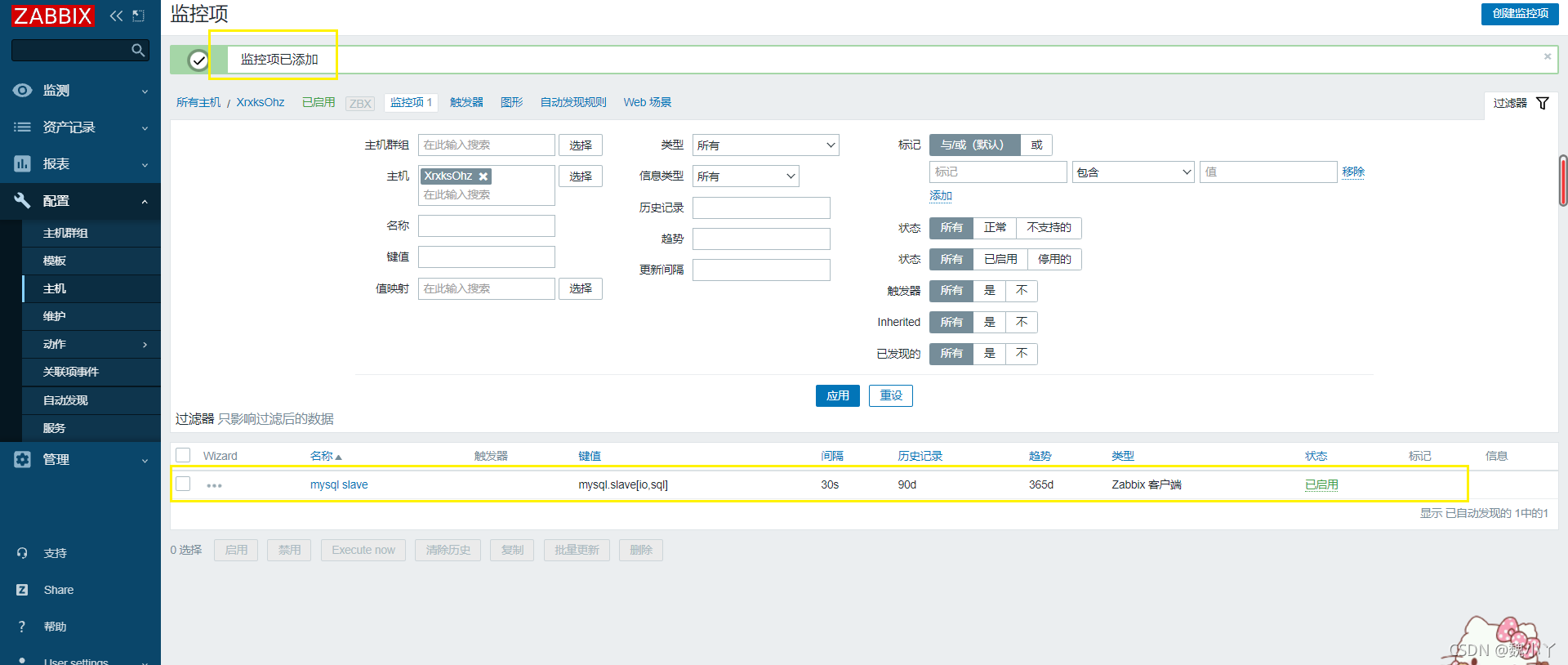
Task: Select 正常 state option
Action: coord(995,227)
